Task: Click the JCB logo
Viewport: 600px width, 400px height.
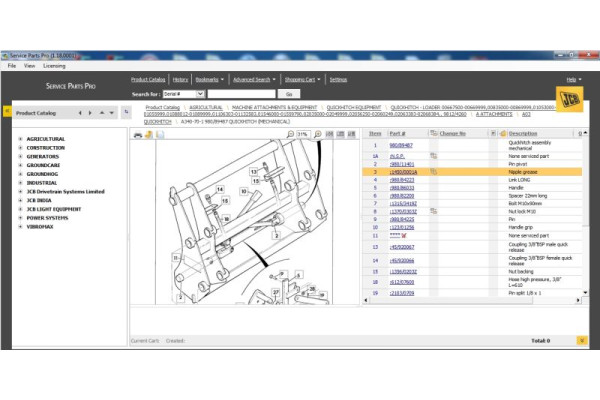Action: 573,102
